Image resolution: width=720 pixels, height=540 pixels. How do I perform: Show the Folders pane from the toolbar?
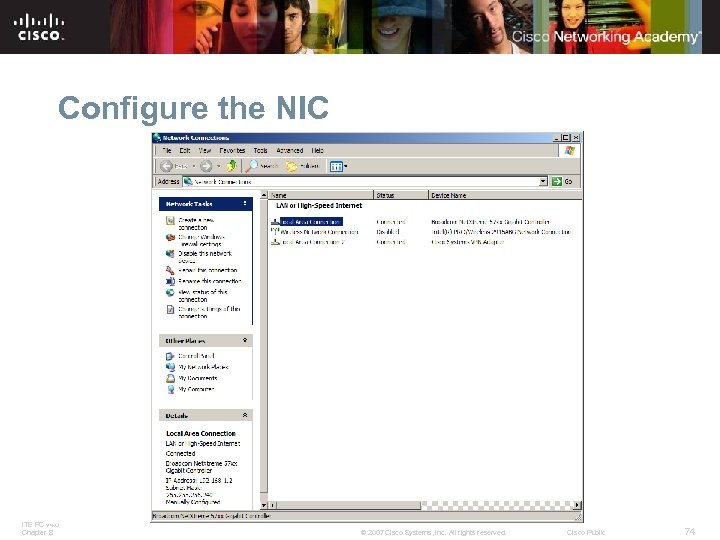pyautogui.click(x=302, y=166)
